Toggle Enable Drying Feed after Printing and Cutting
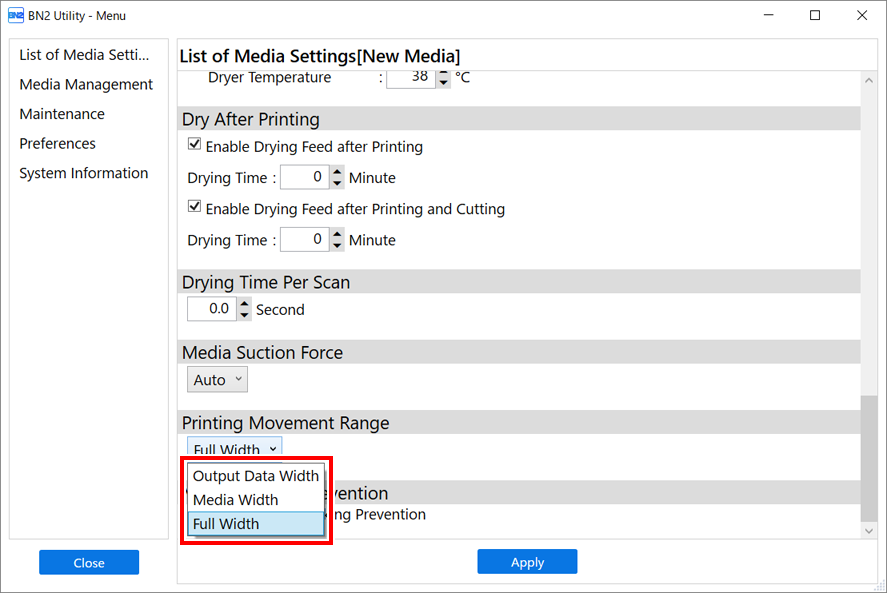Image resolution: width=887 pixels, height=593 pixels. pyautogui.click(x=195, y=207)
